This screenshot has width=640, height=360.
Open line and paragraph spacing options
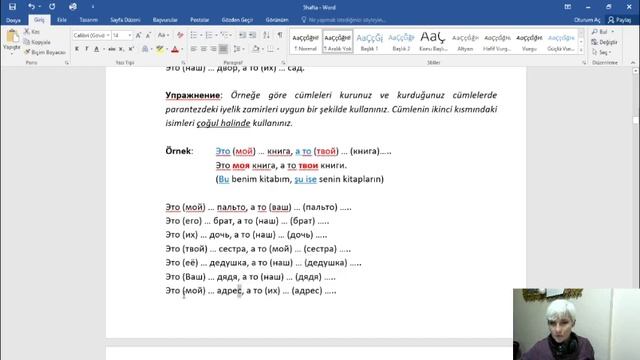(237, 49)
